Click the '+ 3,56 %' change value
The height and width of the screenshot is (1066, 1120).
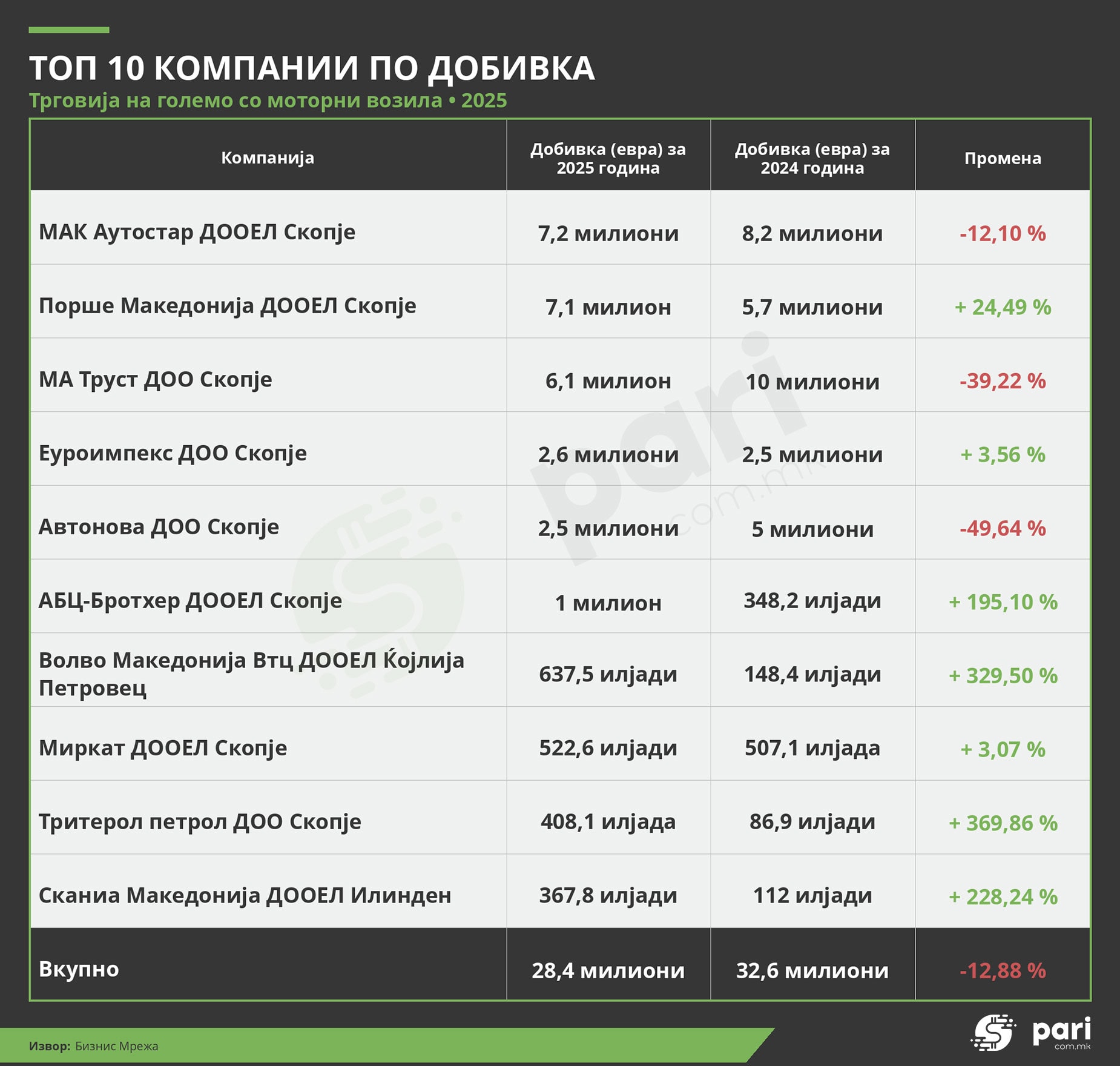(x=1003, y=455)
